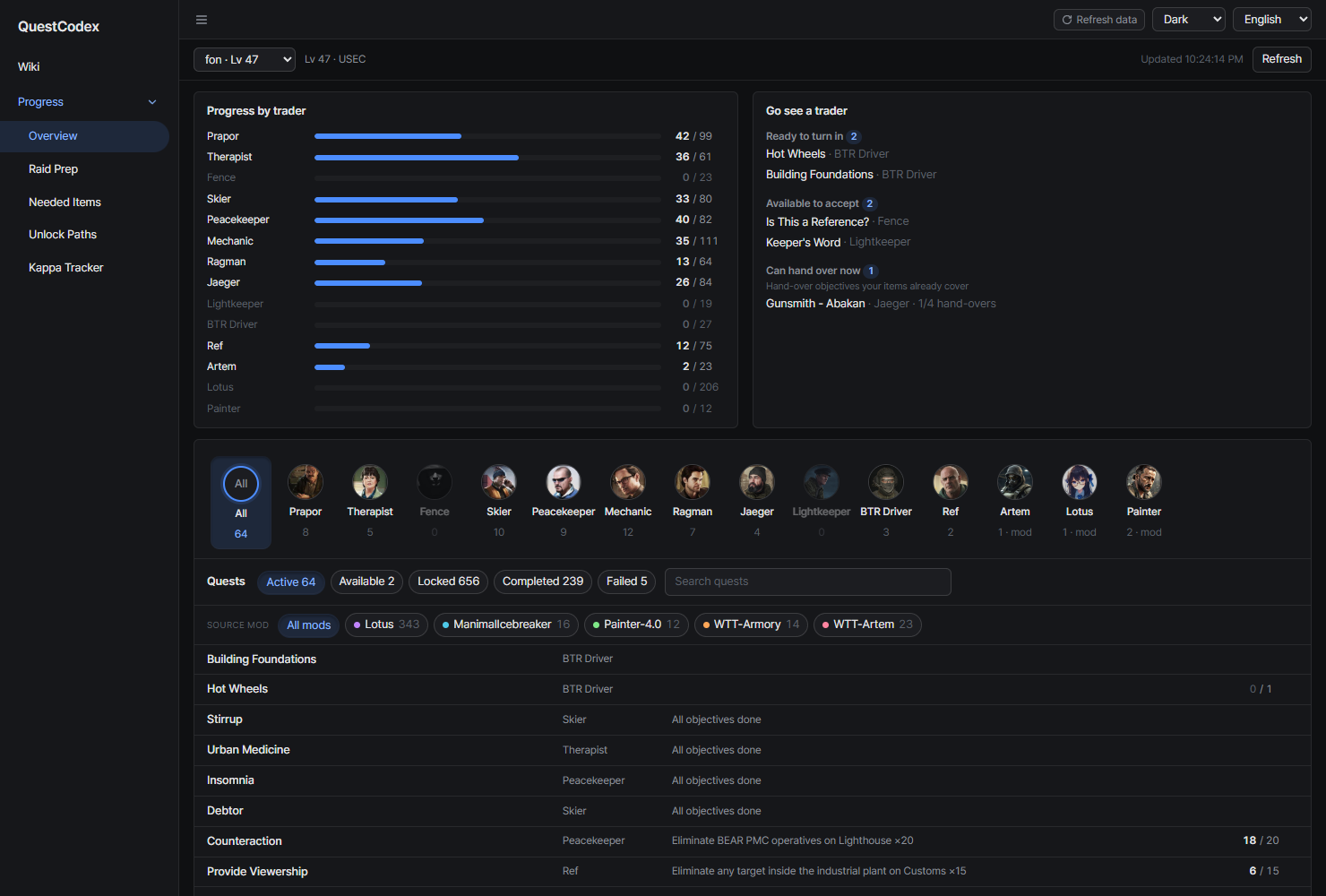Show Completed 239 quests tab
This screenshot has height=896, width=1326.
coord(543,582)
